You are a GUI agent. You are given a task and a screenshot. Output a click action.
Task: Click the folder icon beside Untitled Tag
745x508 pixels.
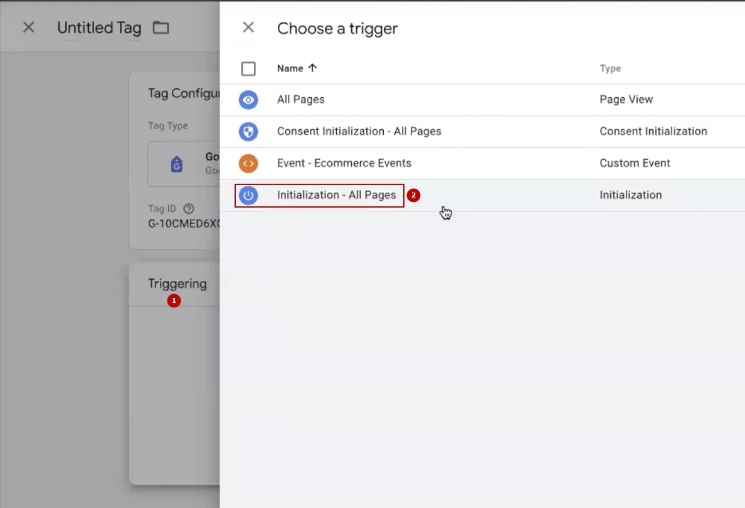(161, 28)
